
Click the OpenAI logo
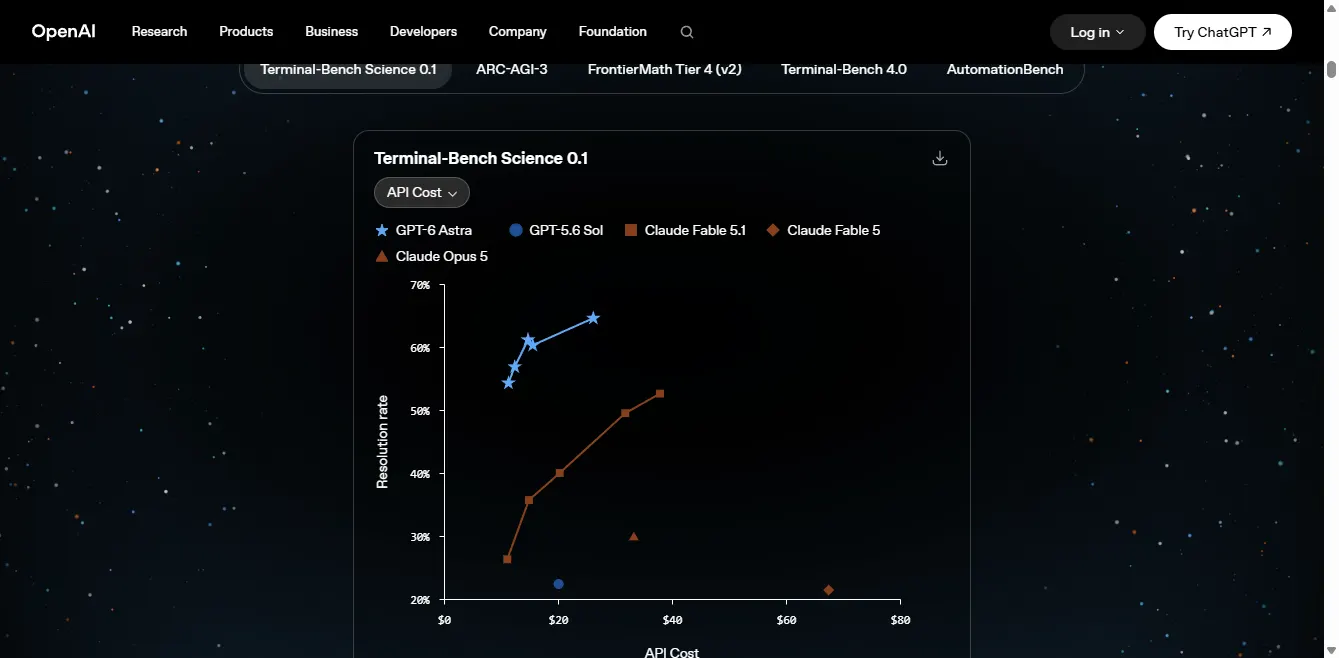point(63,32)
